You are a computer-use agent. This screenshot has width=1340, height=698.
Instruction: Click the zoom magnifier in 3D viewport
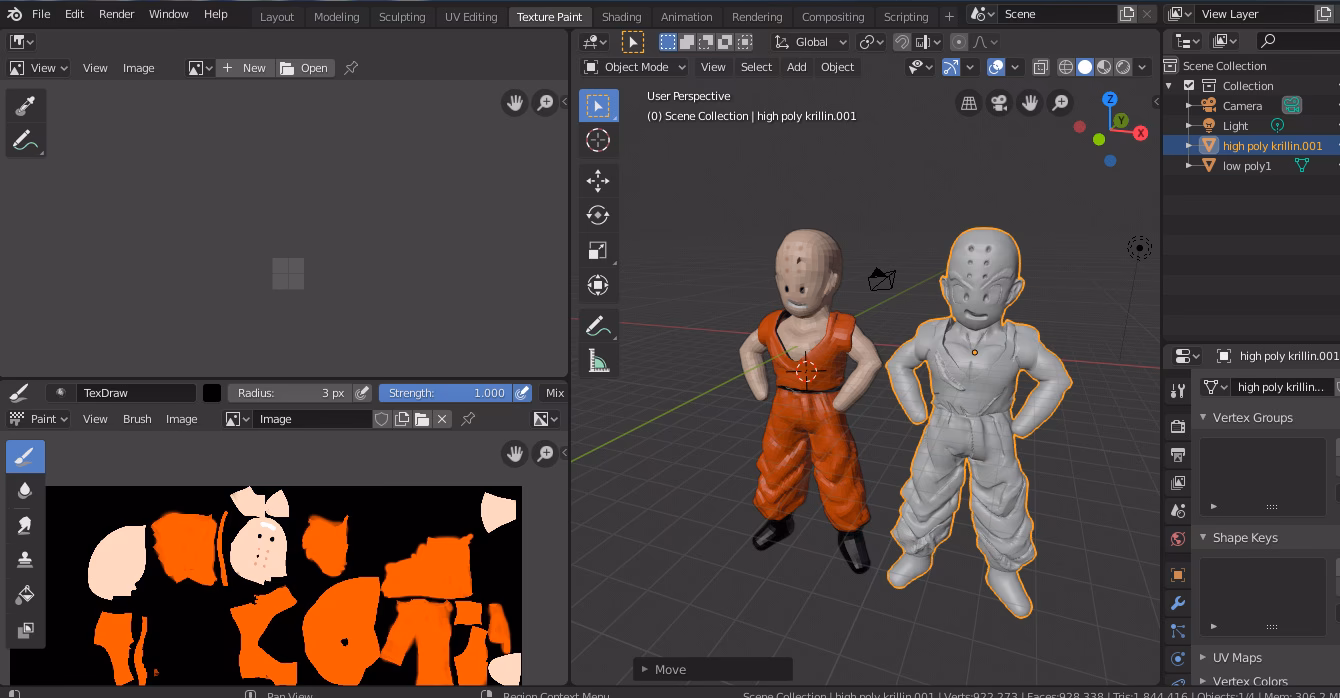tap(1061, 102)
